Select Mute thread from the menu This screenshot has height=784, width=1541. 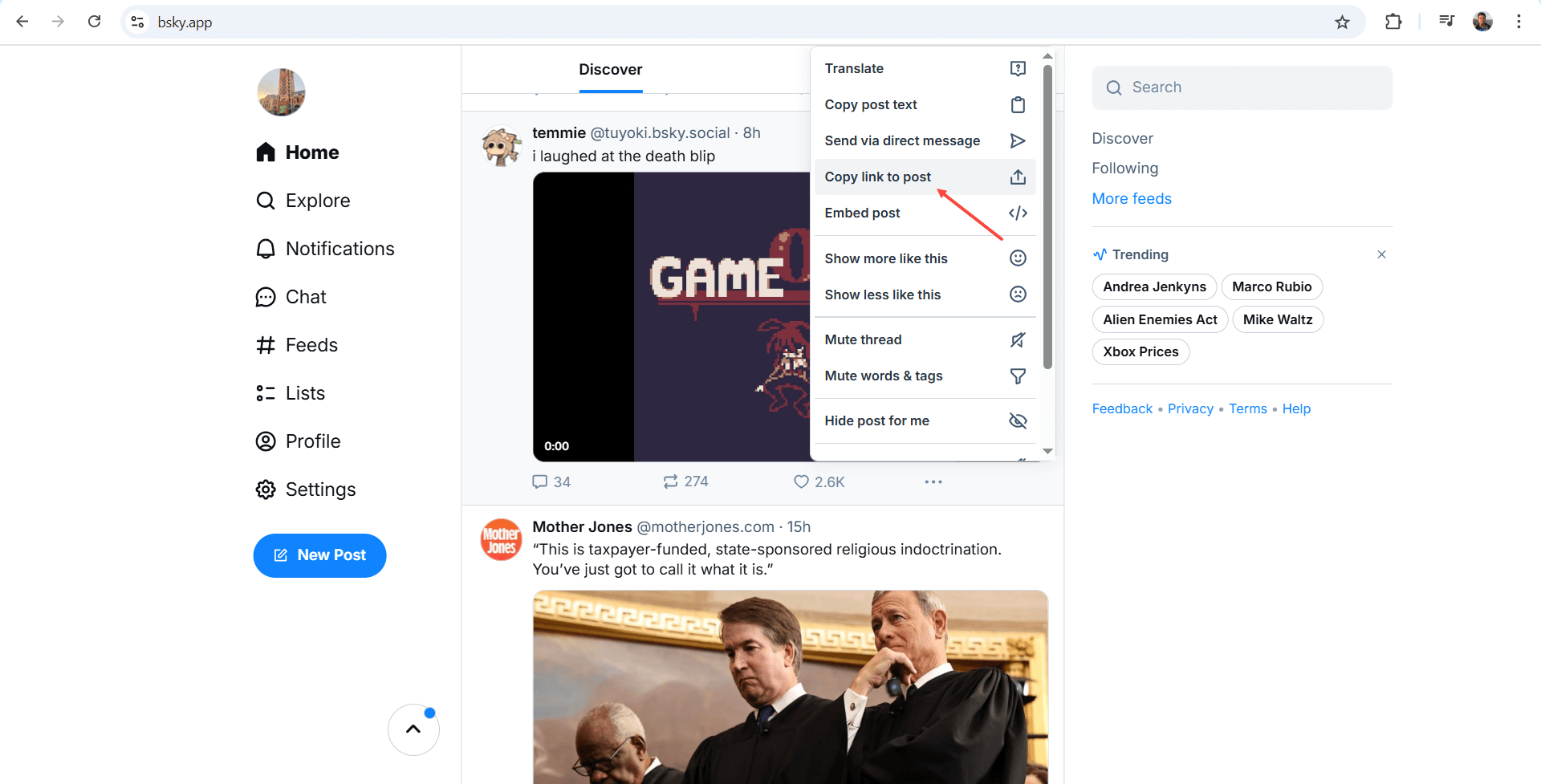tap(925, 339)
